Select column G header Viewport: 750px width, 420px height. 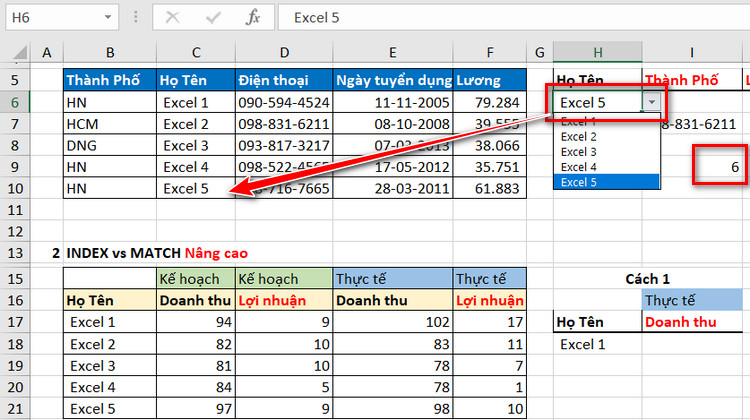[x=540, y=52]
